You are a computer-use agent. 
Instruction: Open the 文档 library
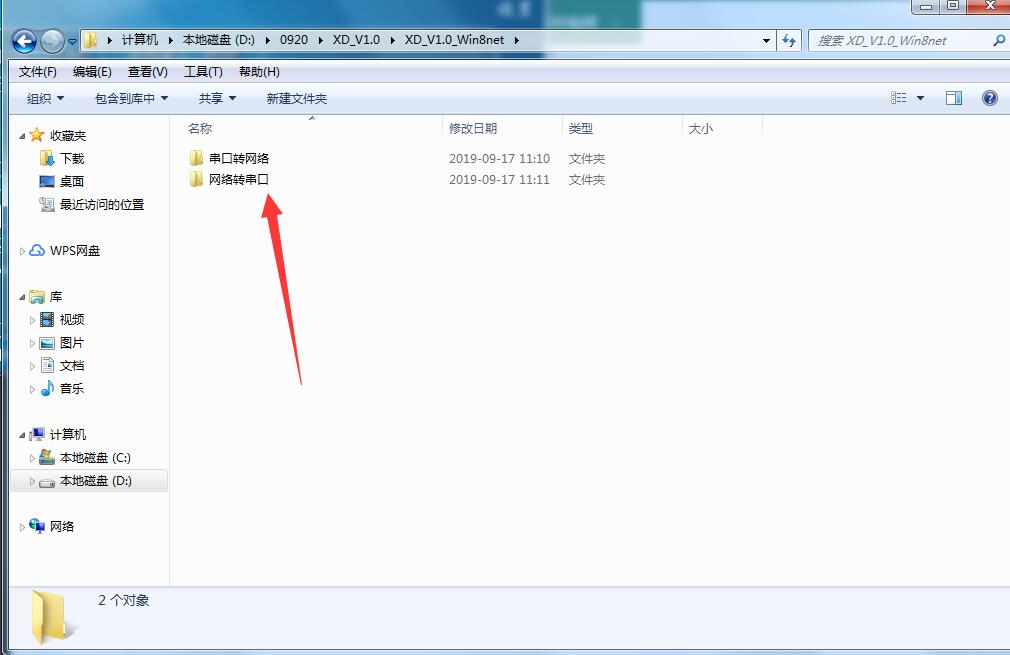(62, 366)
